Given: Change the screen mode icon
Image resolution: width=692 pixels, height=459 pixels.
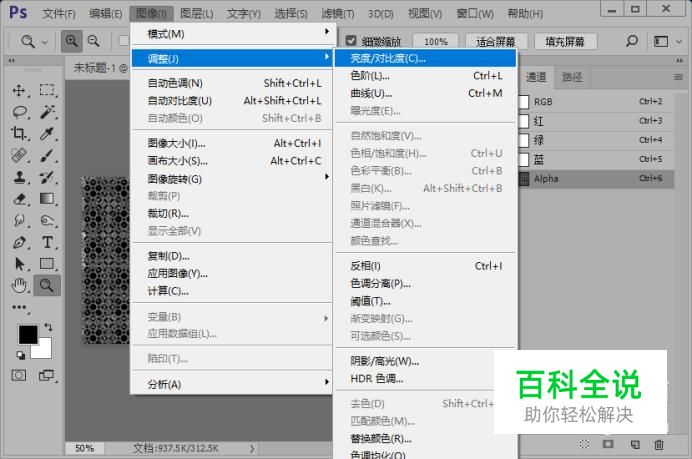Looking at the screenshot, I should click(46, 376).
